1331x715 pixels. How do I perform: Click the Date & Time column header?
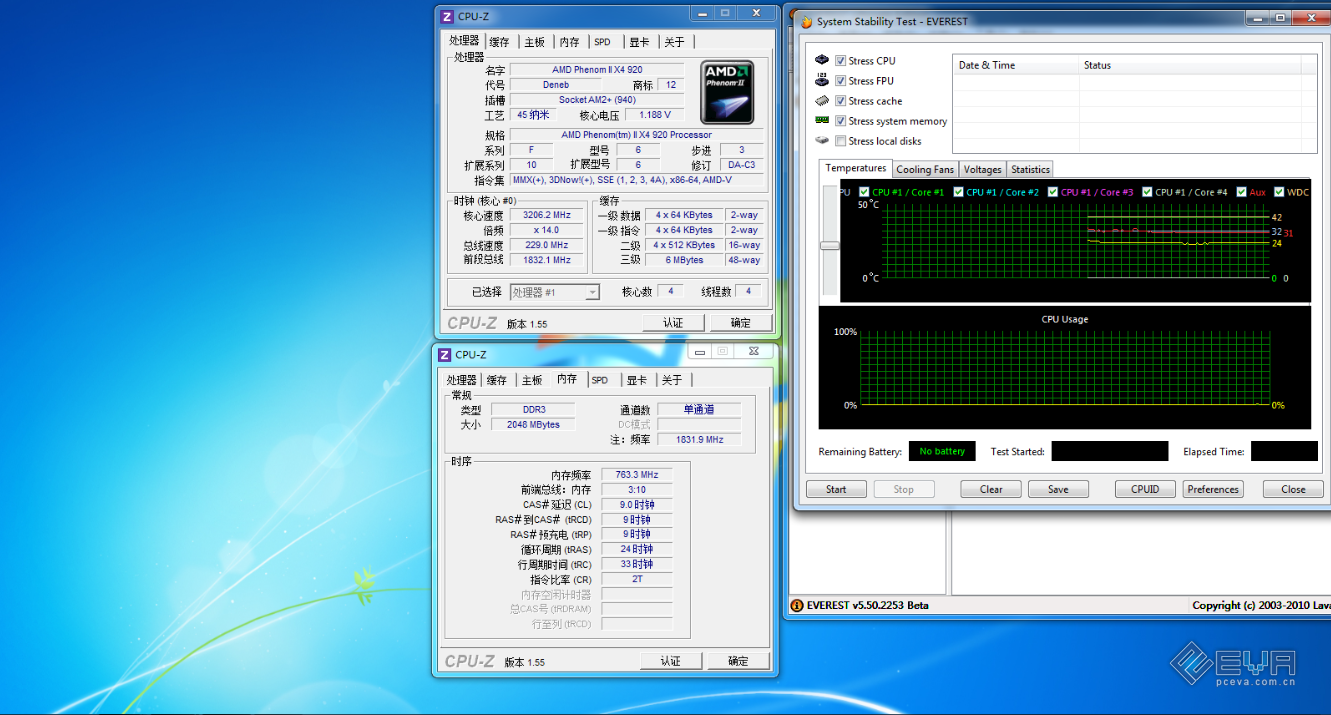click(1015, 65)
